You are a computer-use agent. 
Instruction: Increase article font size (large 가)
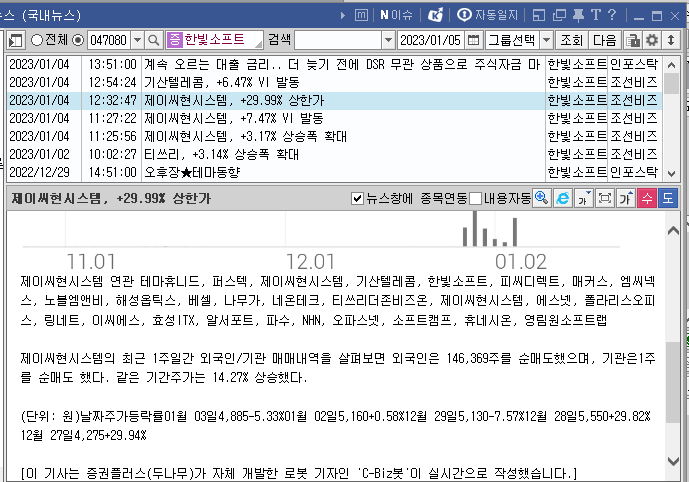tap(626, 198)
